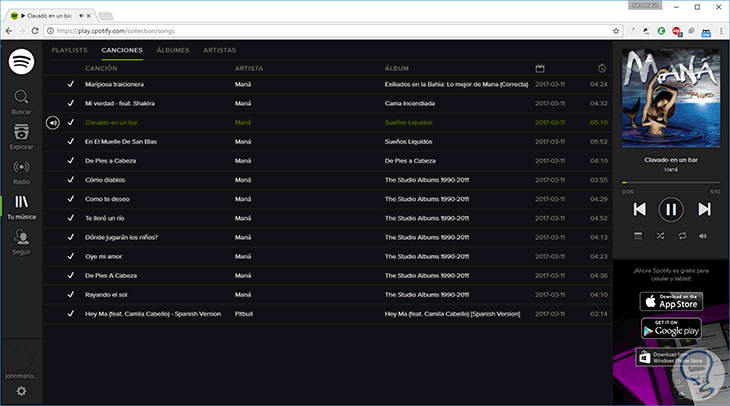Click the song progress bar

[671, 183]
